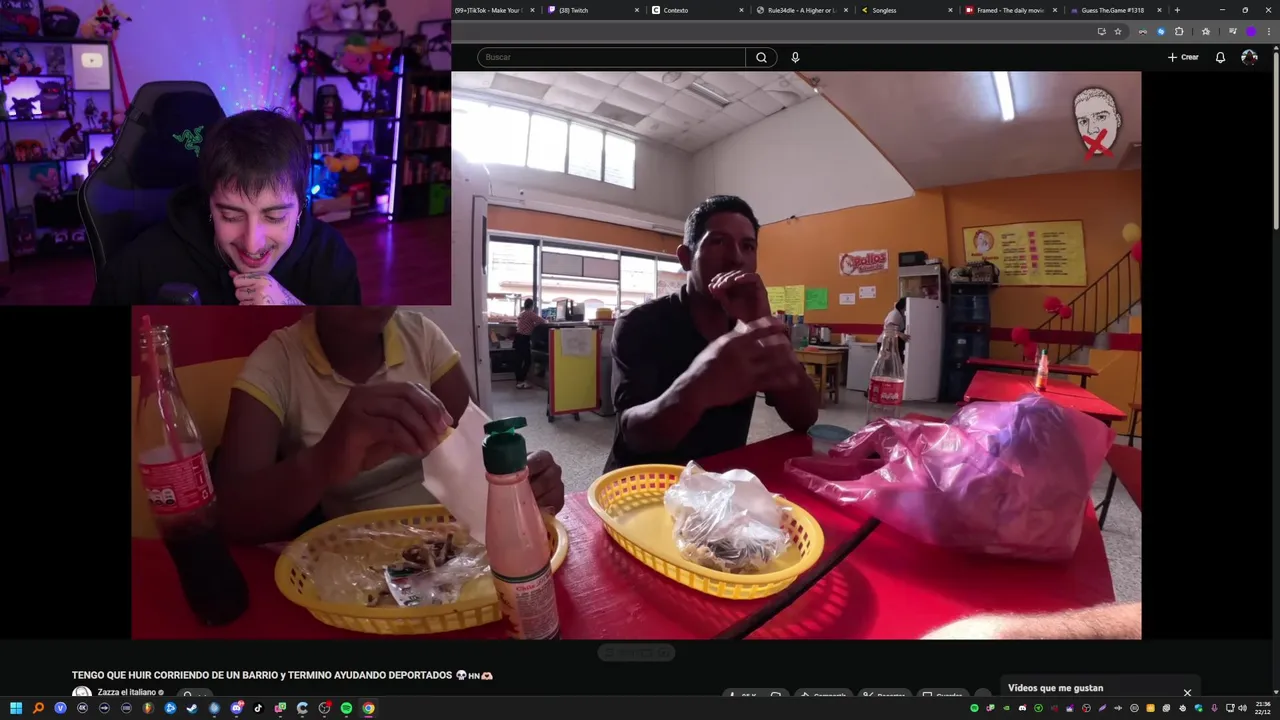The image size is (1280, 720).
Task: Switch to the Contexto tab
Action: (697, 10)
